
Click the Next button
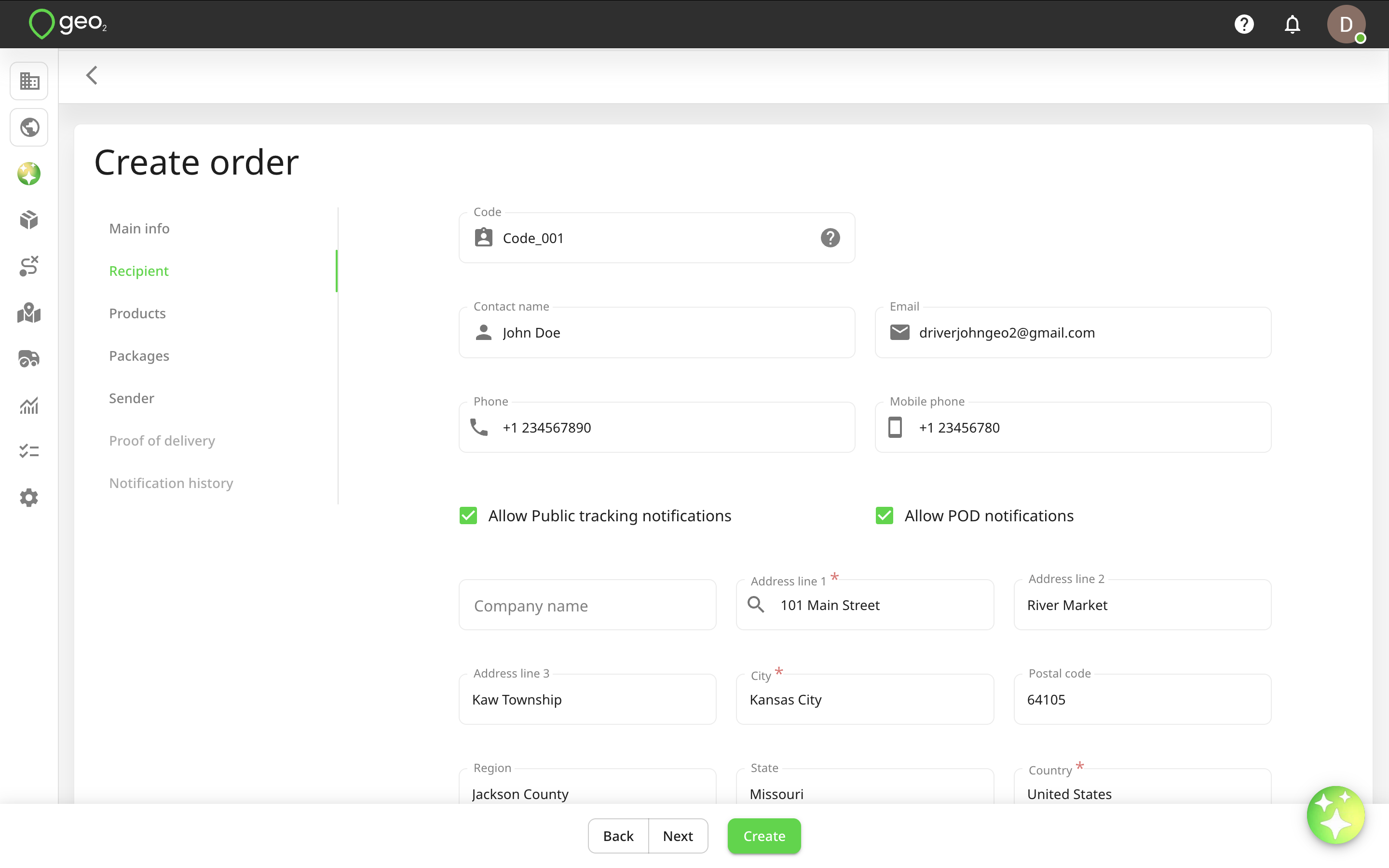pyautogui.click(x=678, y=836)
